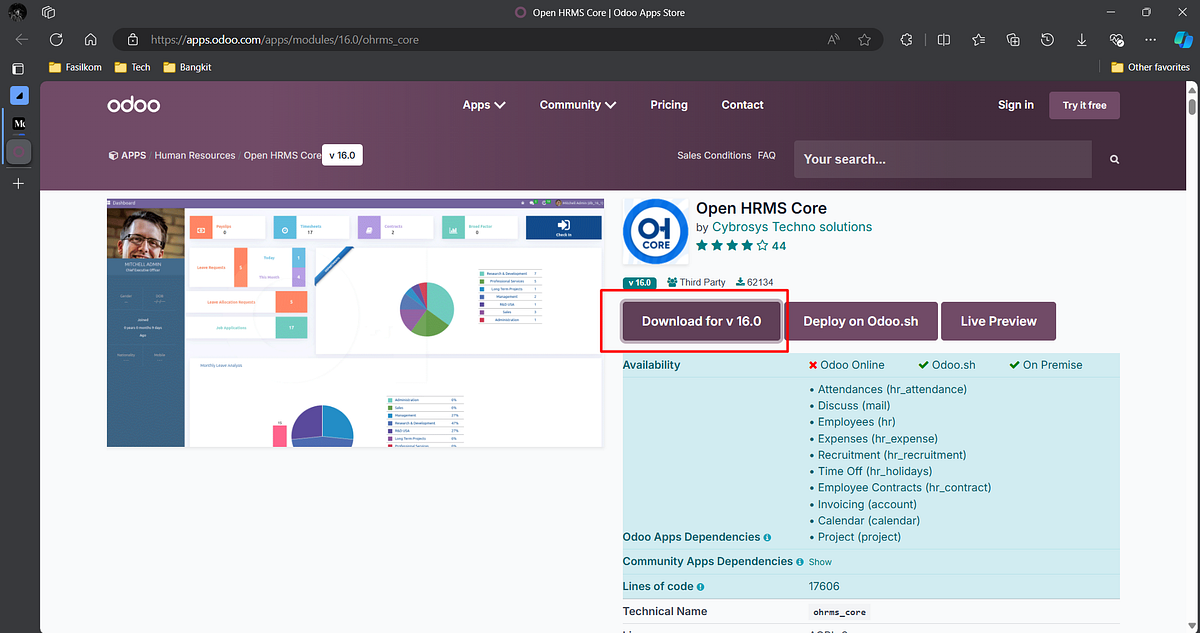Focus the Your search input field
The width and height of the screenshot is (1200, 633).
click(943, 159)
